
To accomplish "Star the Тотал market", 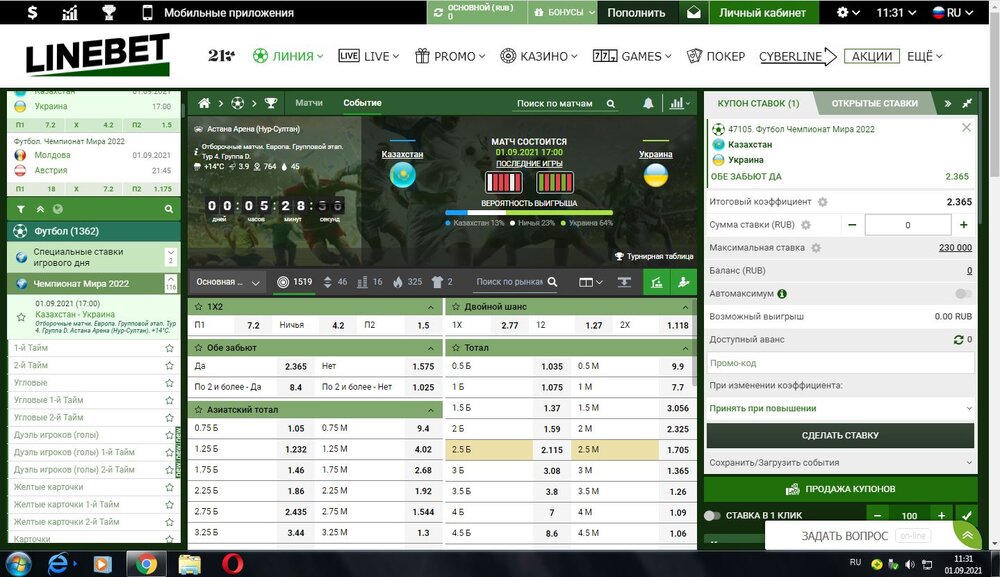I will [x=456, y=347].
